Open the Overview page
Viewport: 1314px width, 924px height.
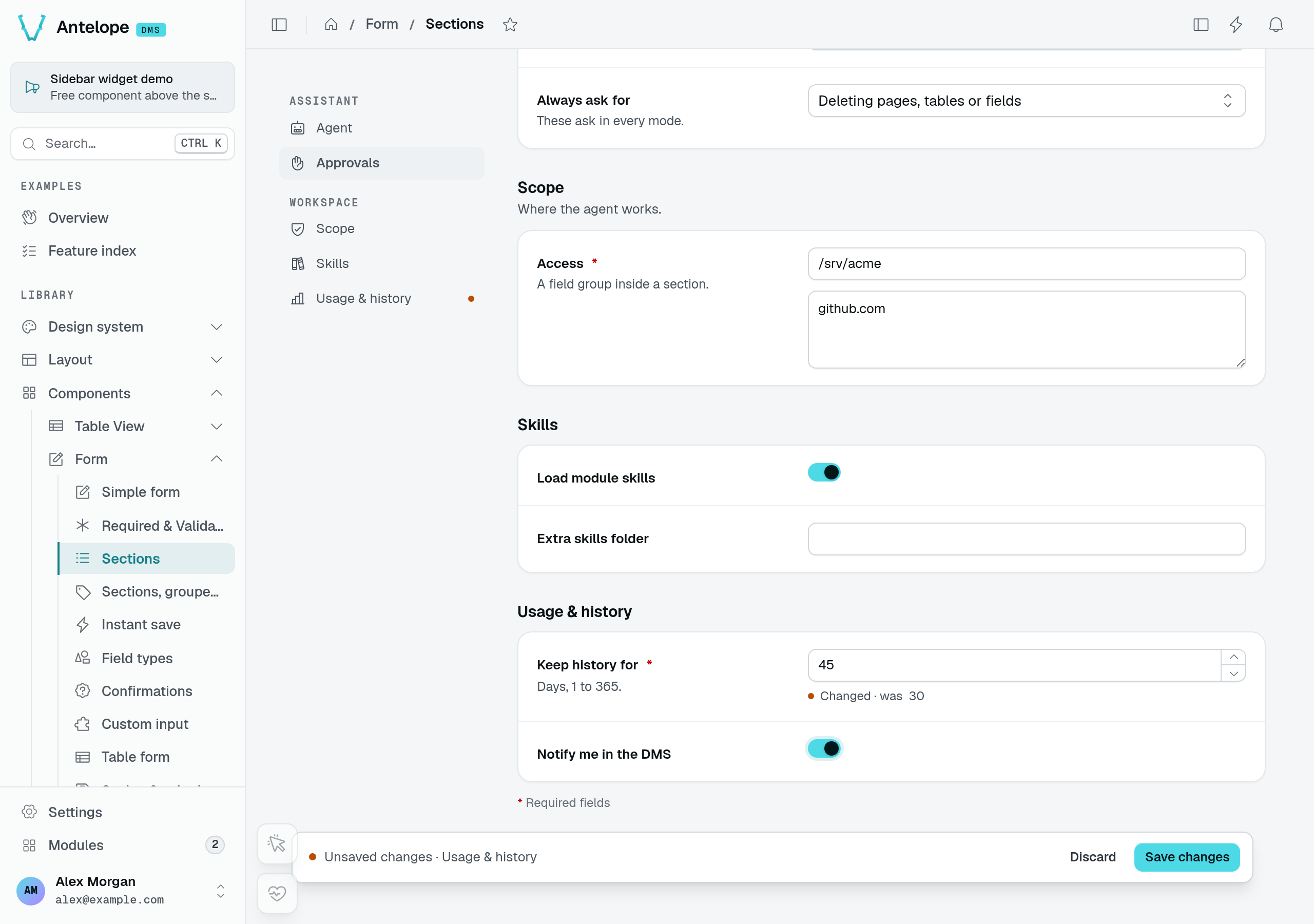click(123, 218)
